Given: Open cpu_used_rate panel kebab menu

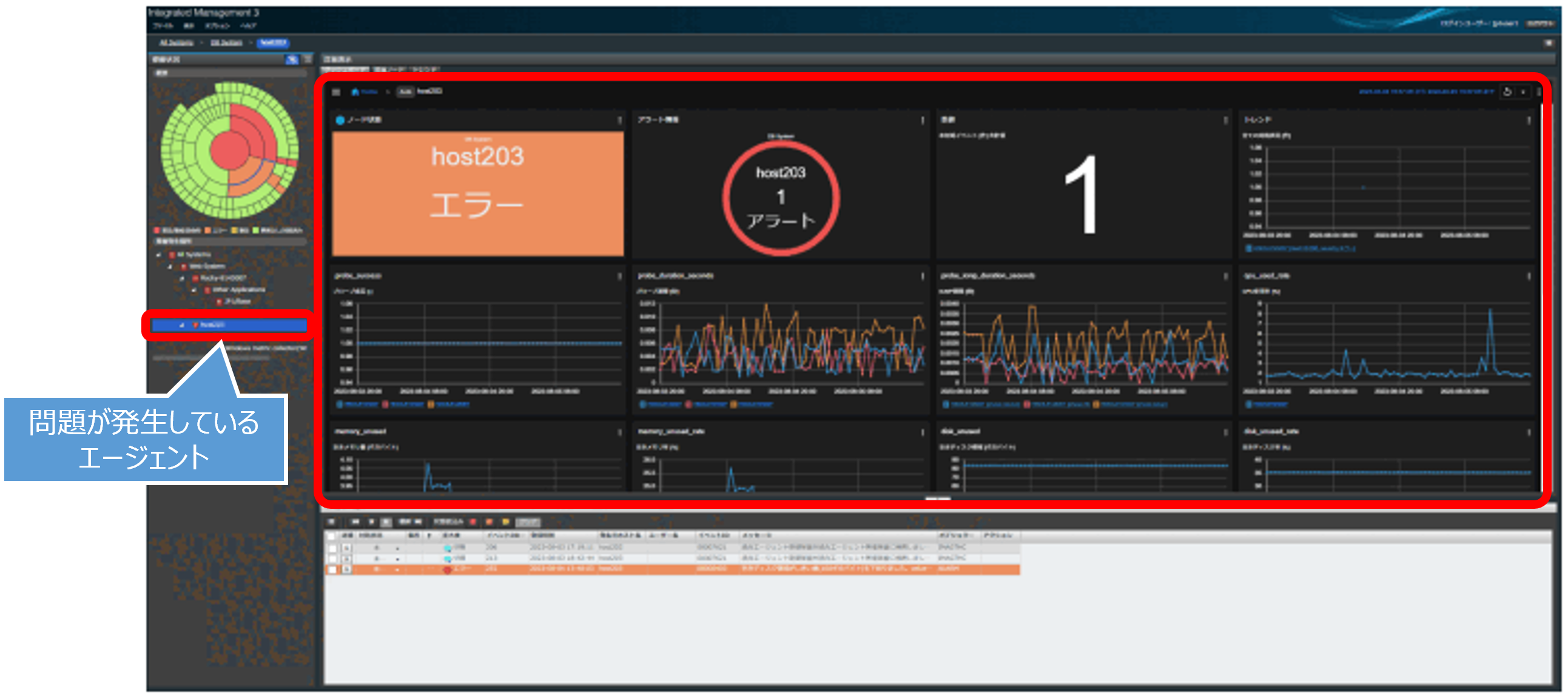Looking at the screenshot, I should point(1529,277).
